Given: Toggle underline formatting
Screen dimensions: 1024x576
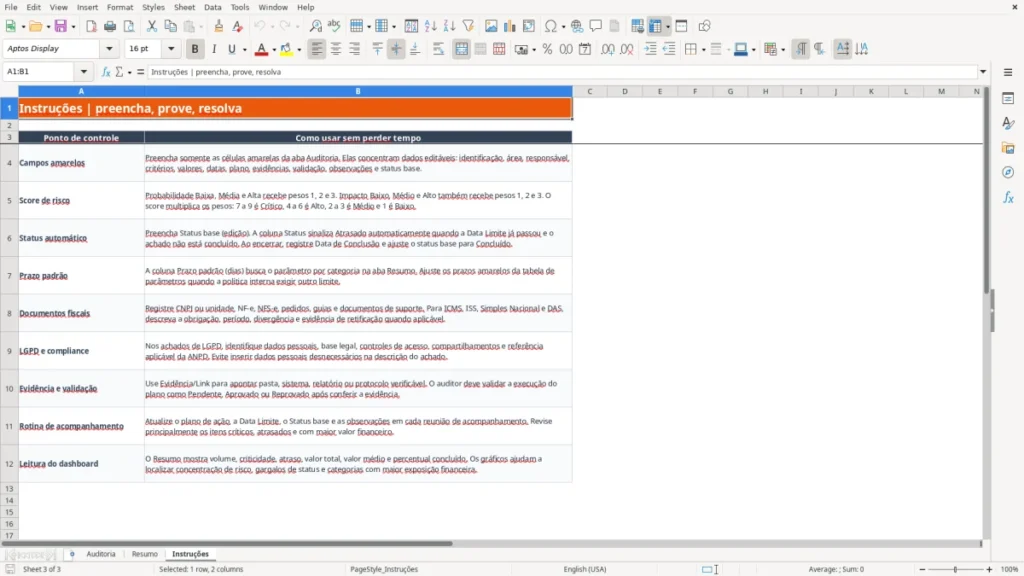Looking at the screenshot, I should tap(232, 49).
